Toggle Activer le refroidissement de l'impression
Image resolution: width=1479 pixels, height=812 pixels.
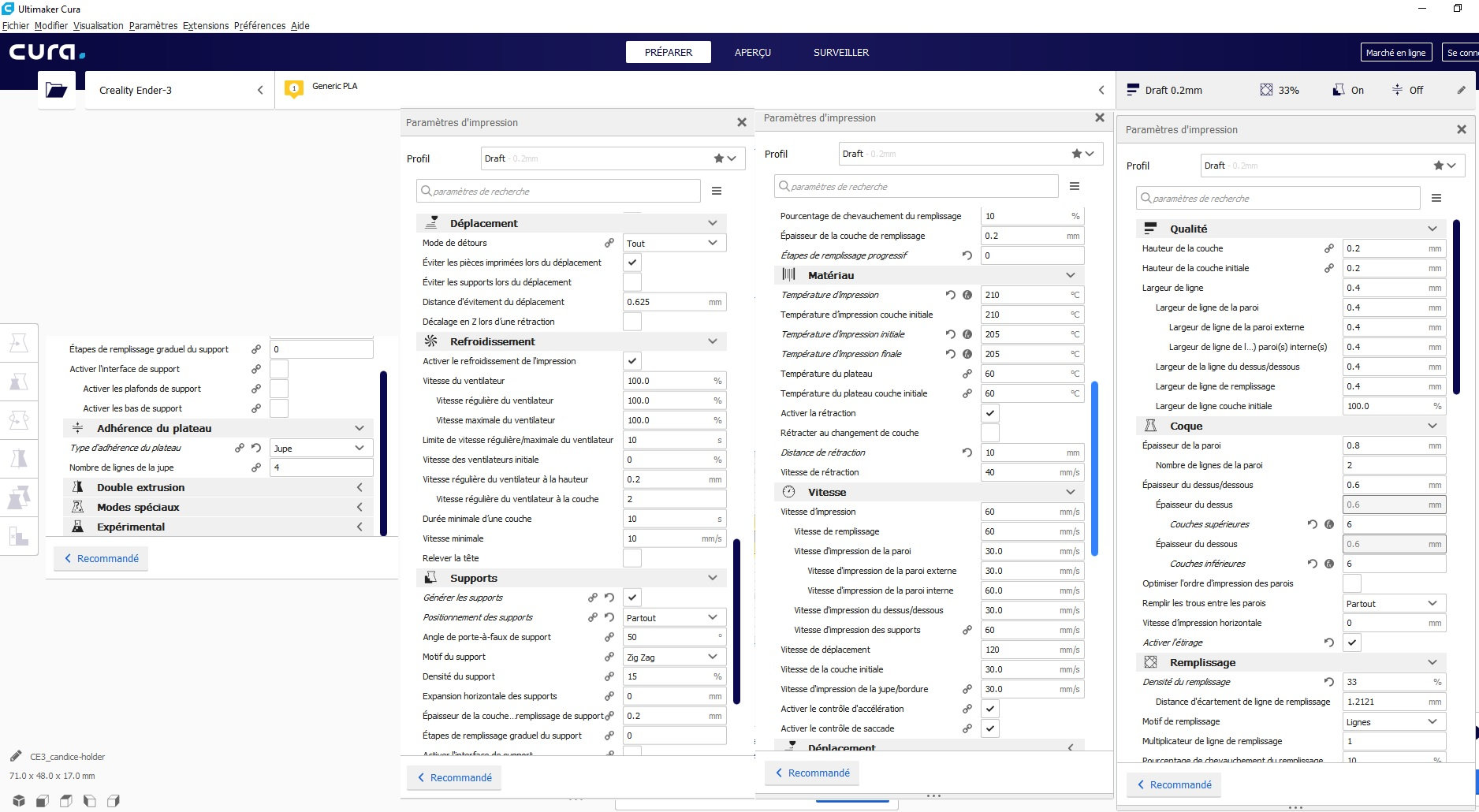coord(632,361)
